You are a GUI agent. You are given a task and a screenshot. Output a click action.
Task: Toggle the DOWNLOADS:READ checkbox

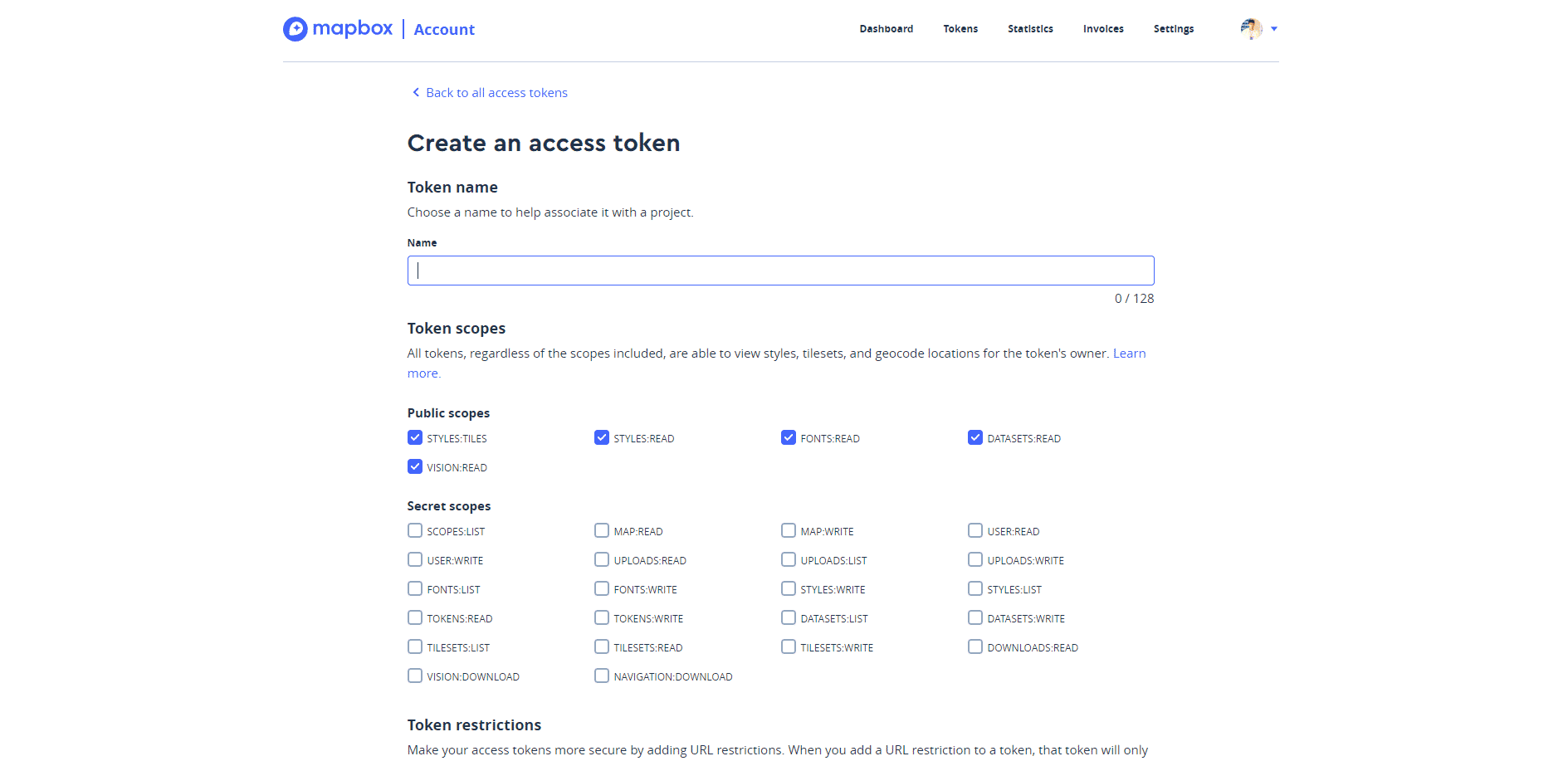975,646
